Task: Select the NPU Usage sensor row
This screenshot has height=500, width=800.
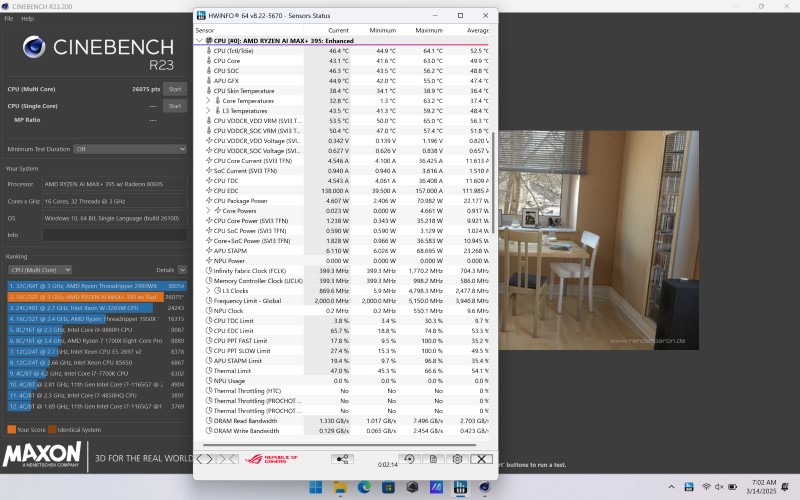Action: coord(342,381)
